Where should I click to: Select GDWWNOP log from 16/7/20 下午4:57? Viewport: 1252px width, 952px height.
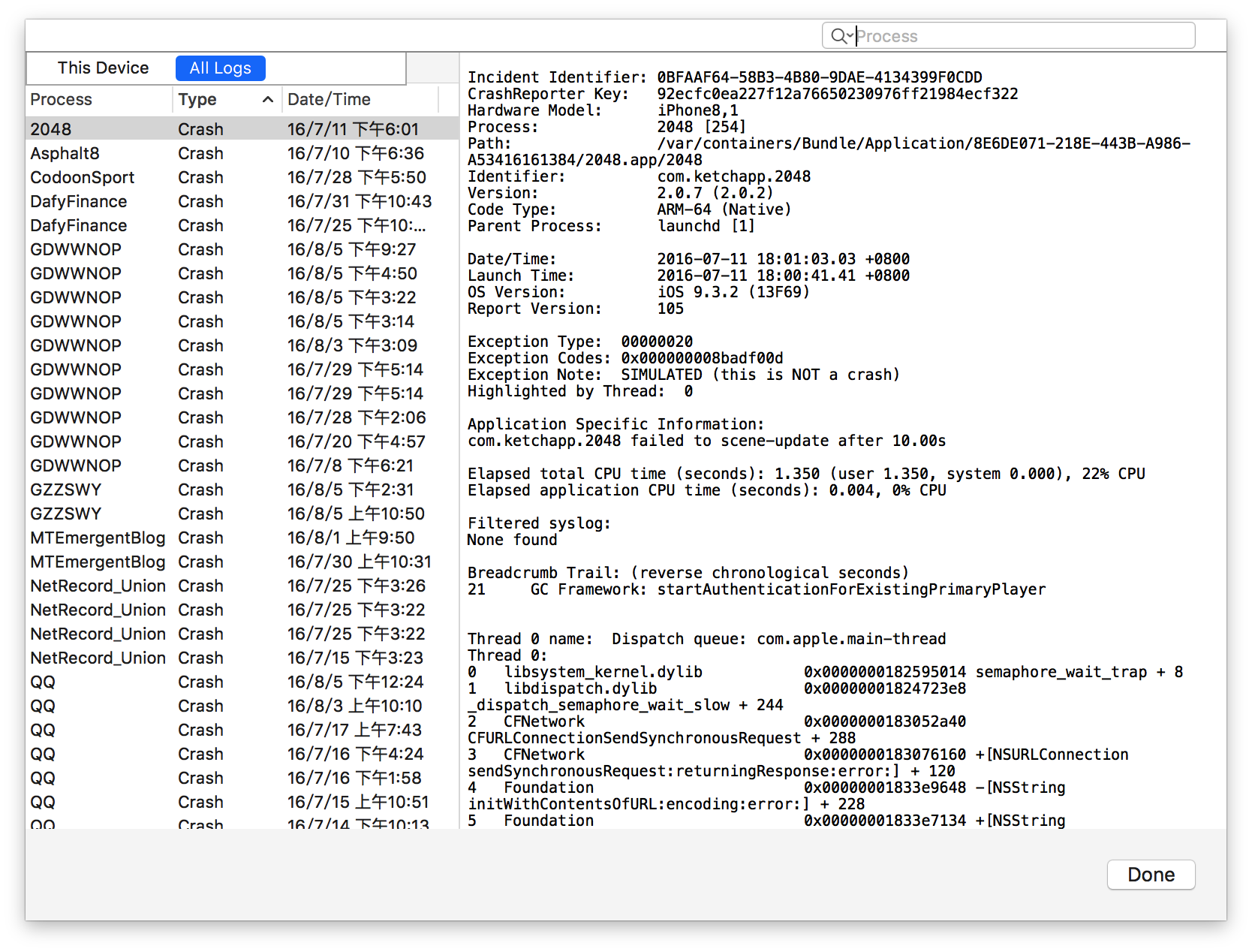coord(242,441)
